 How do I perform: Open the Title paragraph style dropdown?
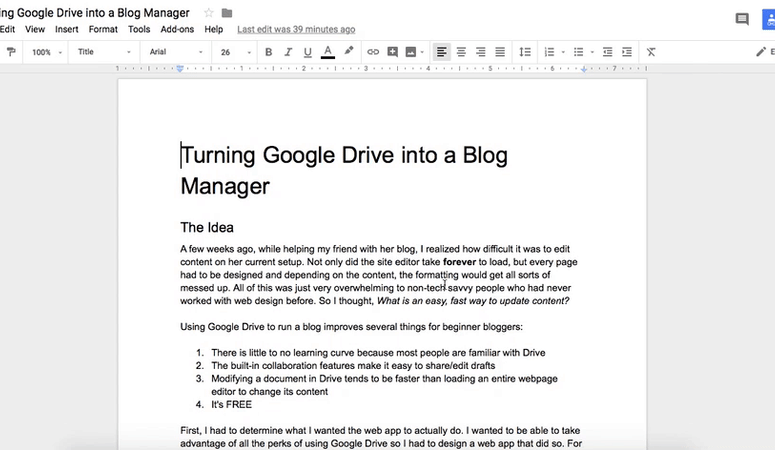coord(104,52)
